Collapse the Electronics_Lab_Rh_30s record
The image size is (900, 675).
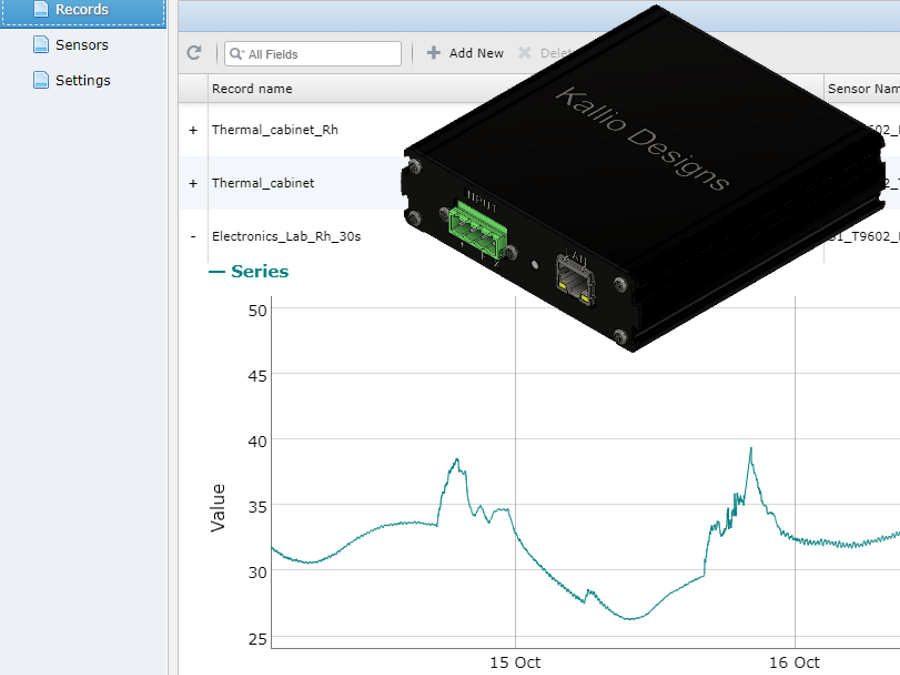(192, 236)
